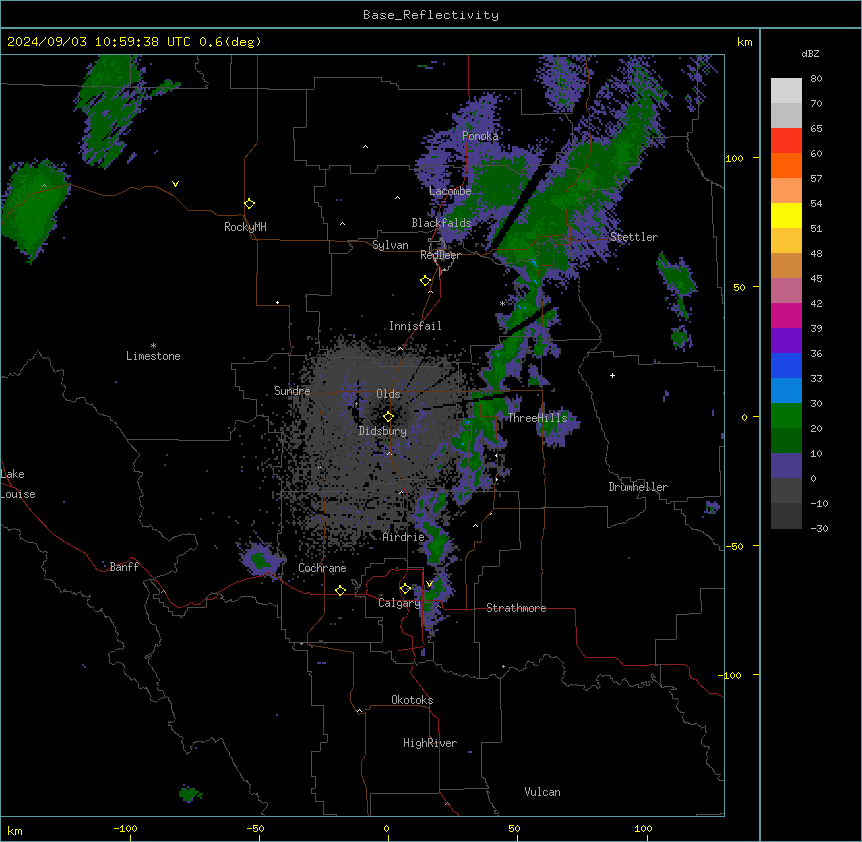
Task: Click the Strathmore town label
Action: pyautogui.click(x=516, y=608)
